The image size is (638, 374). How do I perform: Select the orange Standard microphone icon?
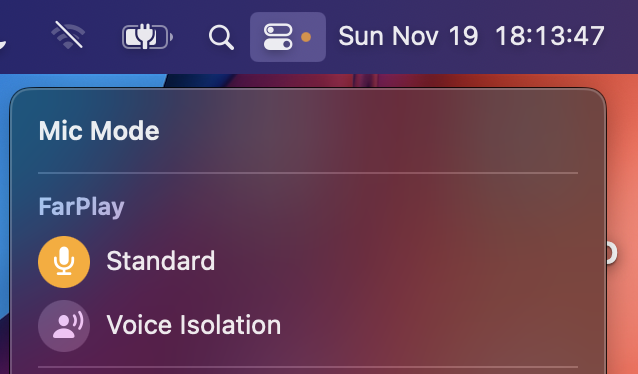tap(64, 262)
